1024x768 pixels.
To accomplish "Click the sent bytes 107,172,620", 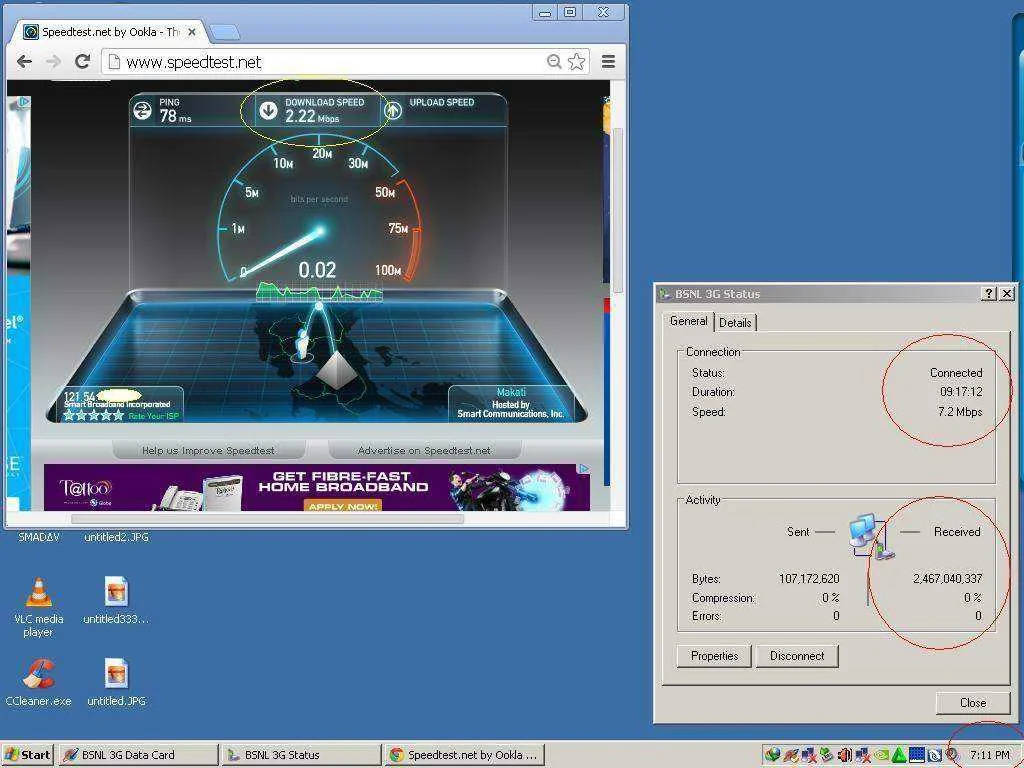I will point(808,579).
